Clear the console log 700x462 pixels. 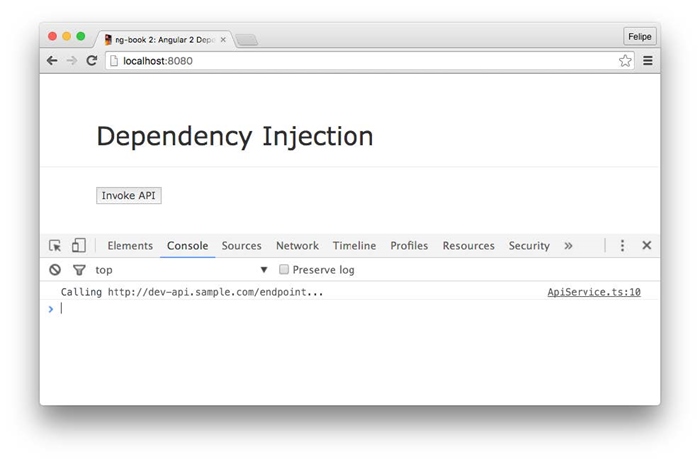pyautogui.click(x=55, y=270)
